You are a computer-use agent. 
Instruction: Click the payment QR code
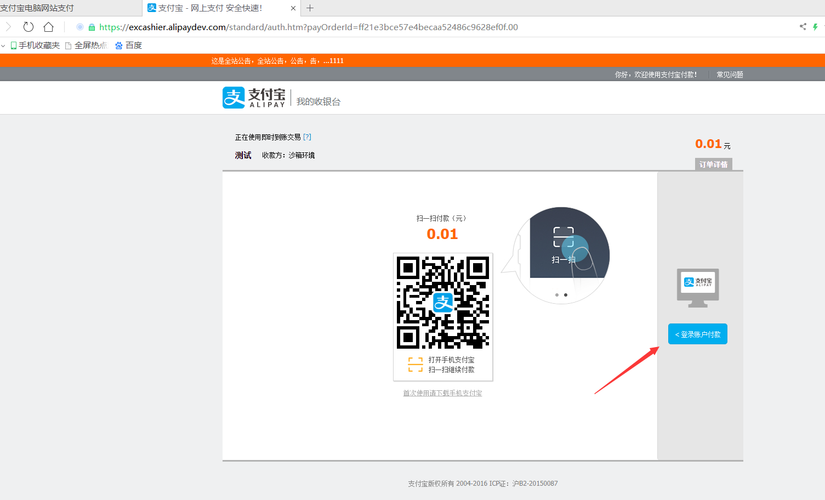(x=443, y=303)
